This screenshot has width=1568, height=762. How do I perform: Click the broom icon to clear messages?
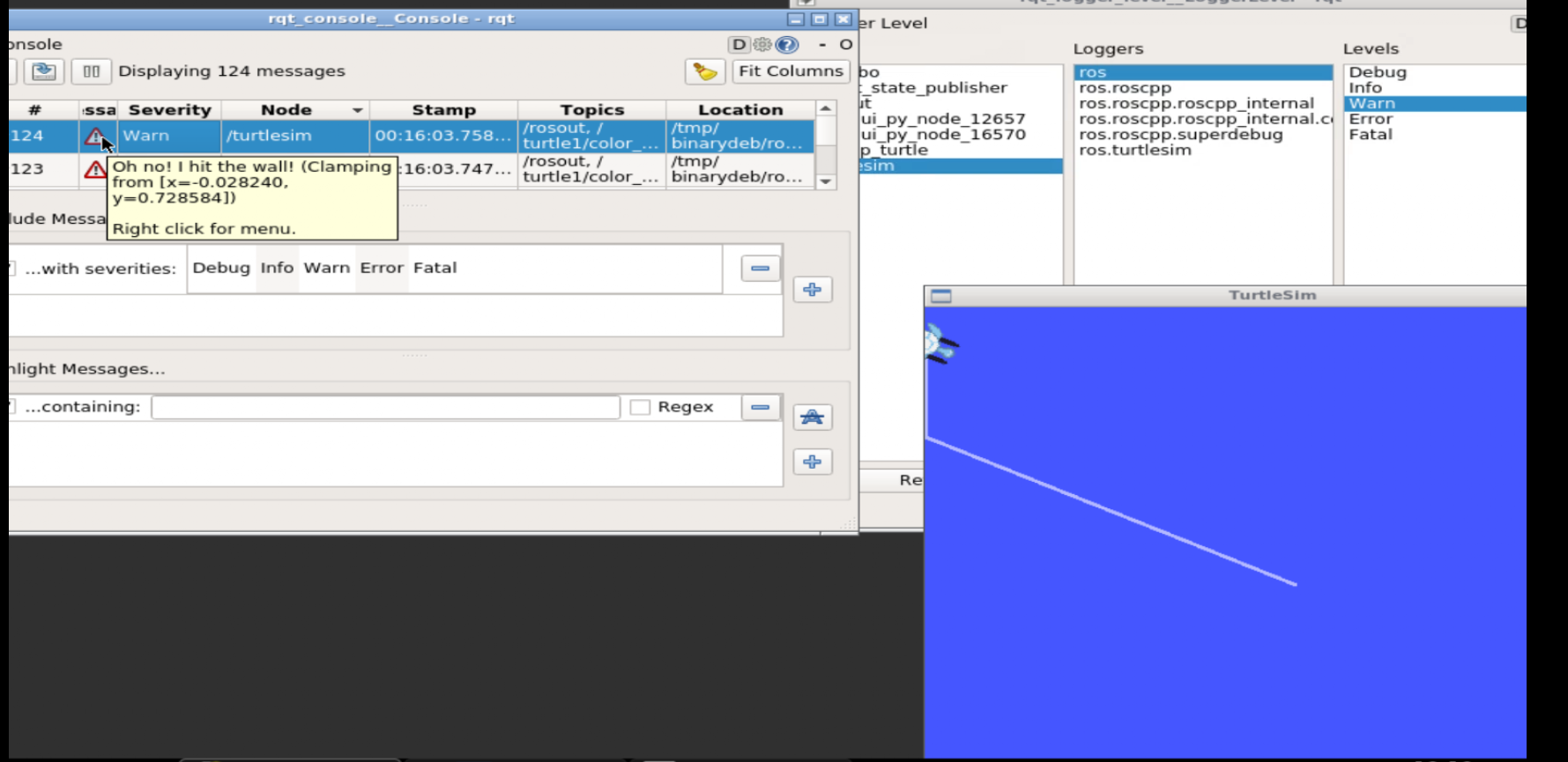704,71
